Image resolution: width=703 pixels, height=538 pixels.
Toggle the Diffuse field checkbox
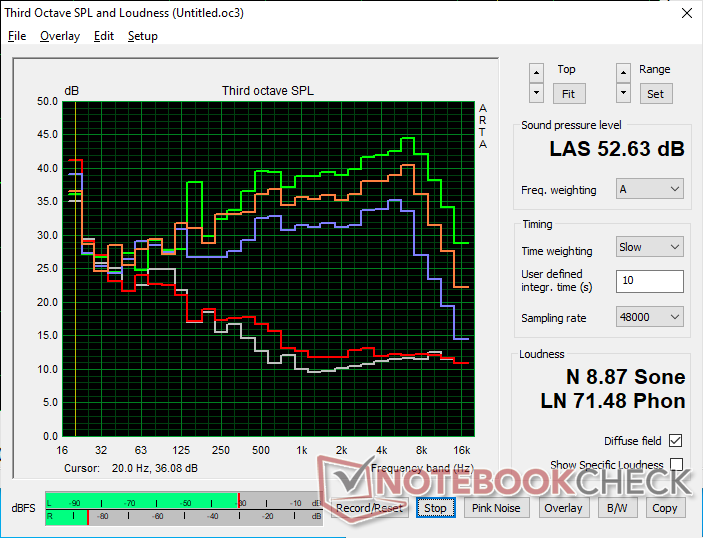[x=675, y=441]
